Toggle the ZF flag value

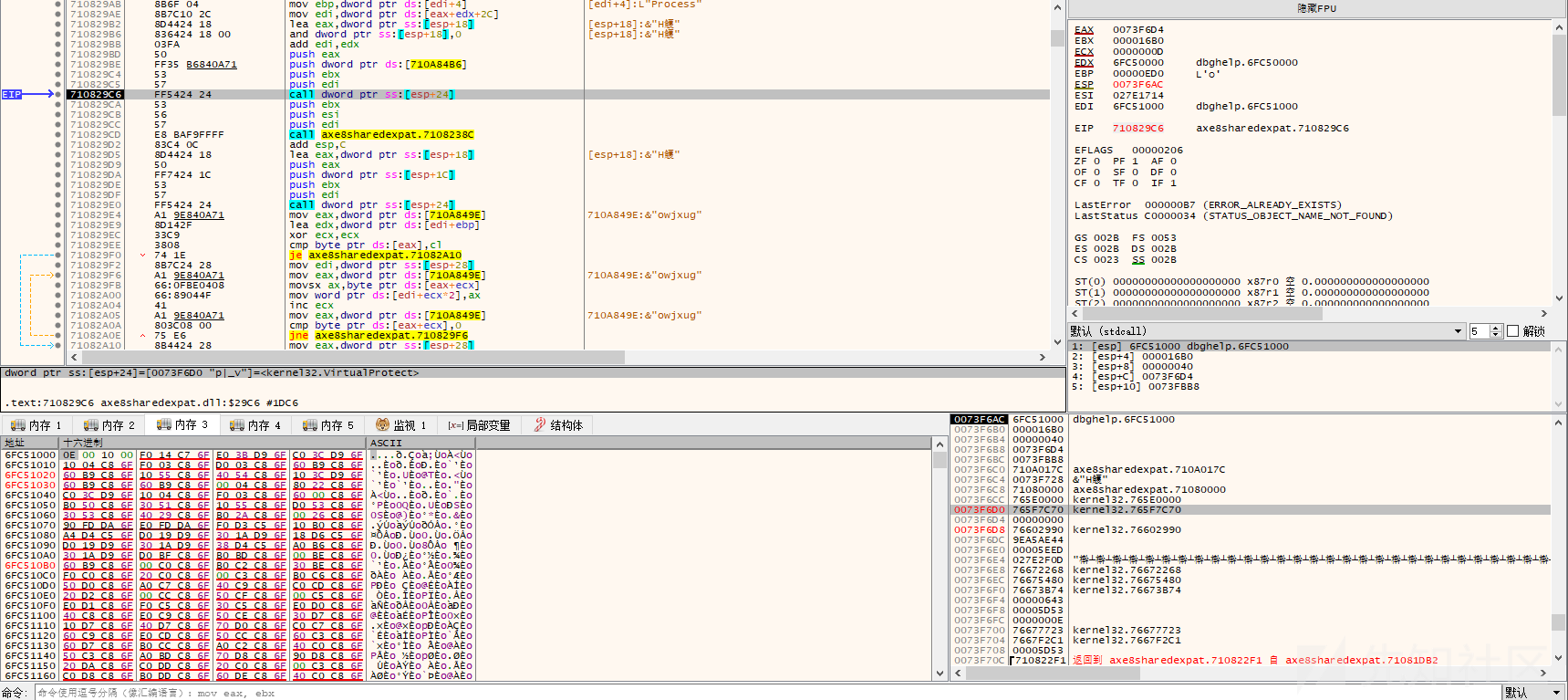(x=1096, y=162)
